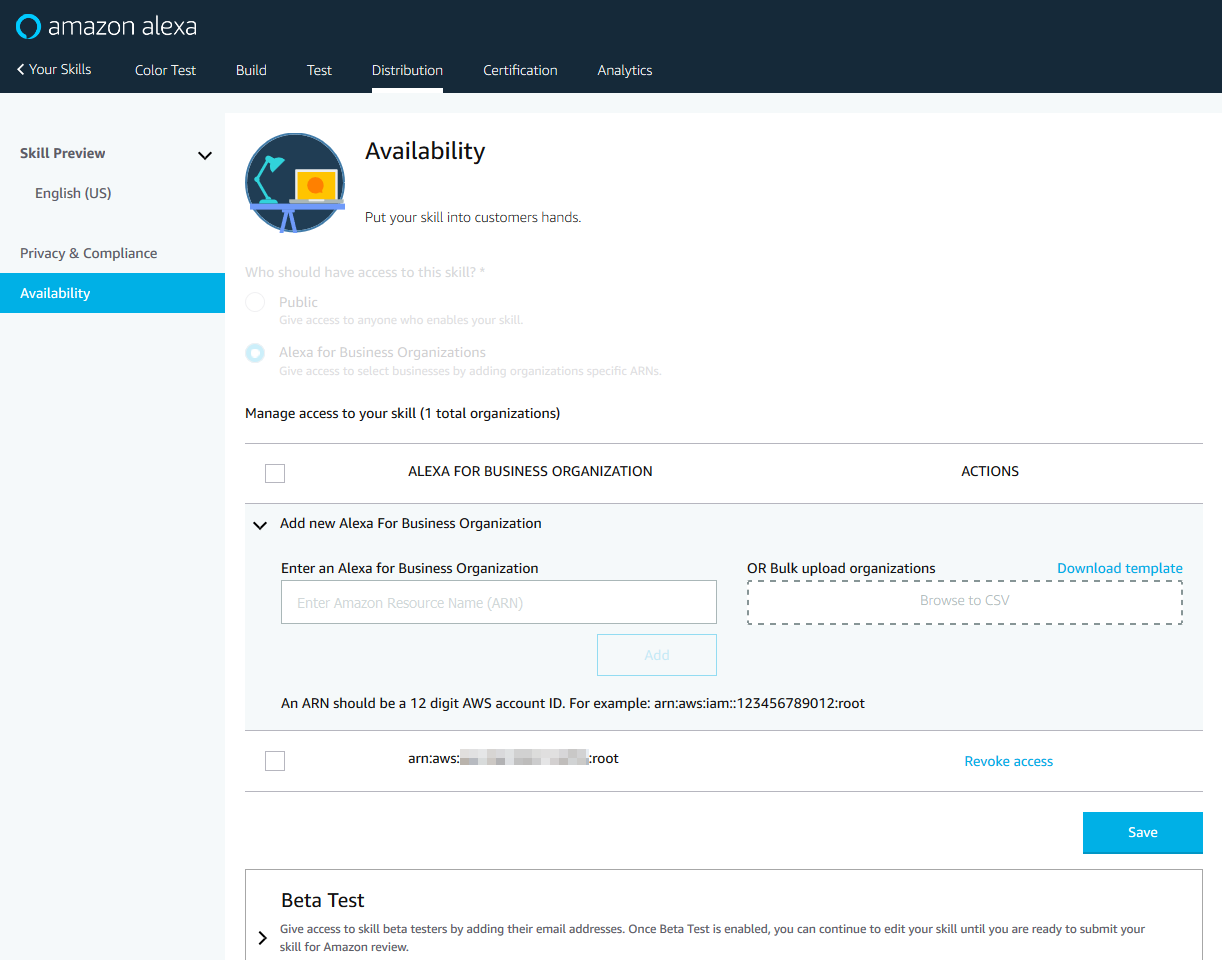Screen dimensions: 1222x960
Task: Click the Save button
Action: [1142, 832]
